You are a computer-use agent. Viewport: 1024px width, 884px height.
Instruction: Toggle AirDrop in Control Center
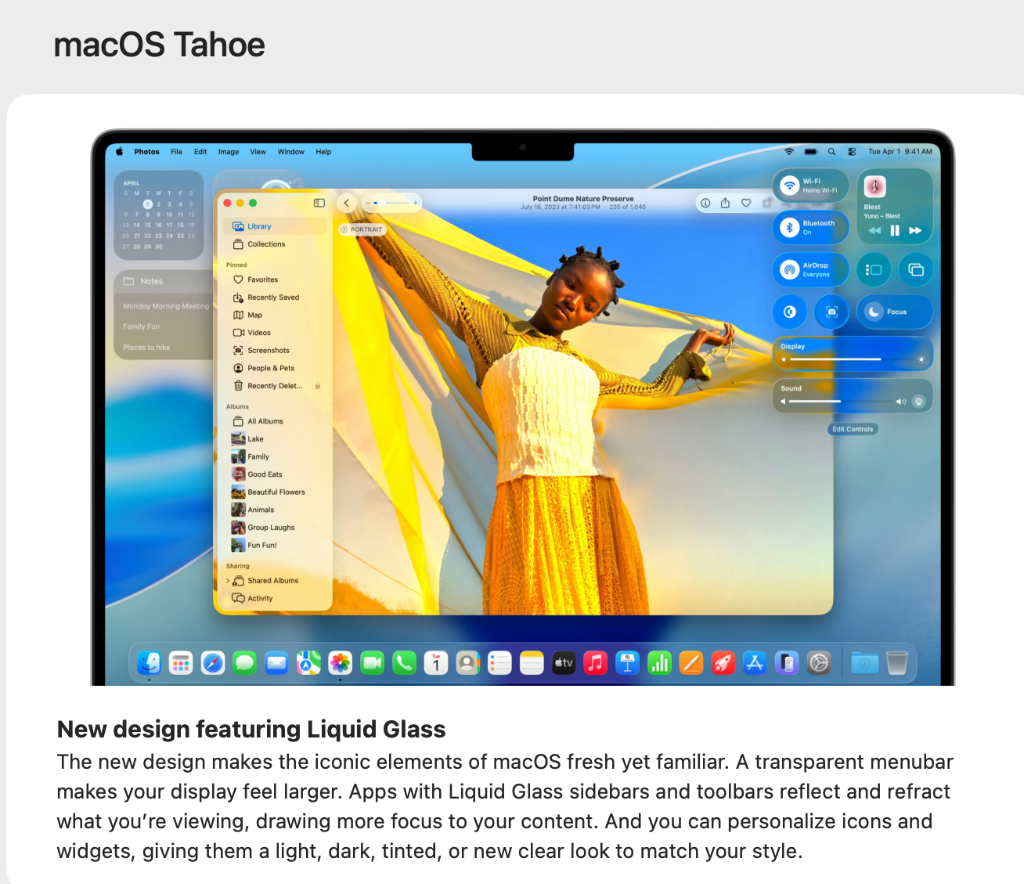pyautogui.click(x=790, y=270)
